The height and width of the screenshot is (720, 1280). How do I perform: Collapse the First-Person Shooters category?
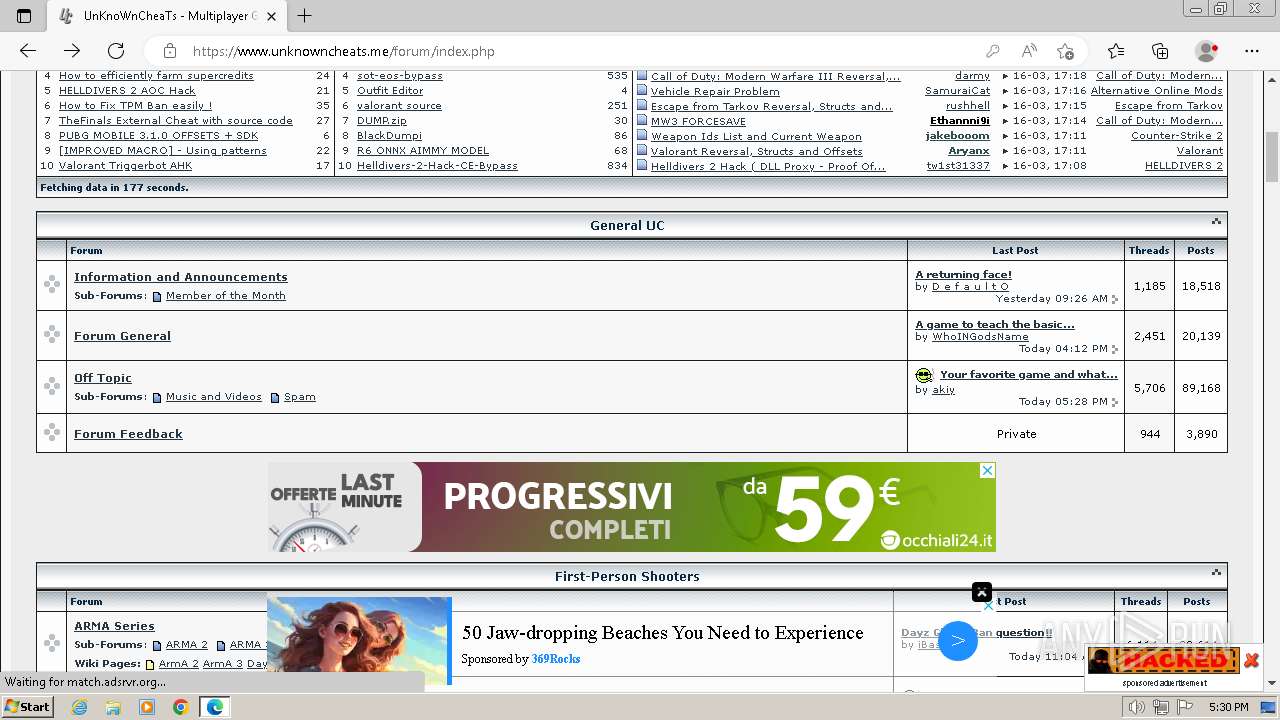pos(1216,573)
